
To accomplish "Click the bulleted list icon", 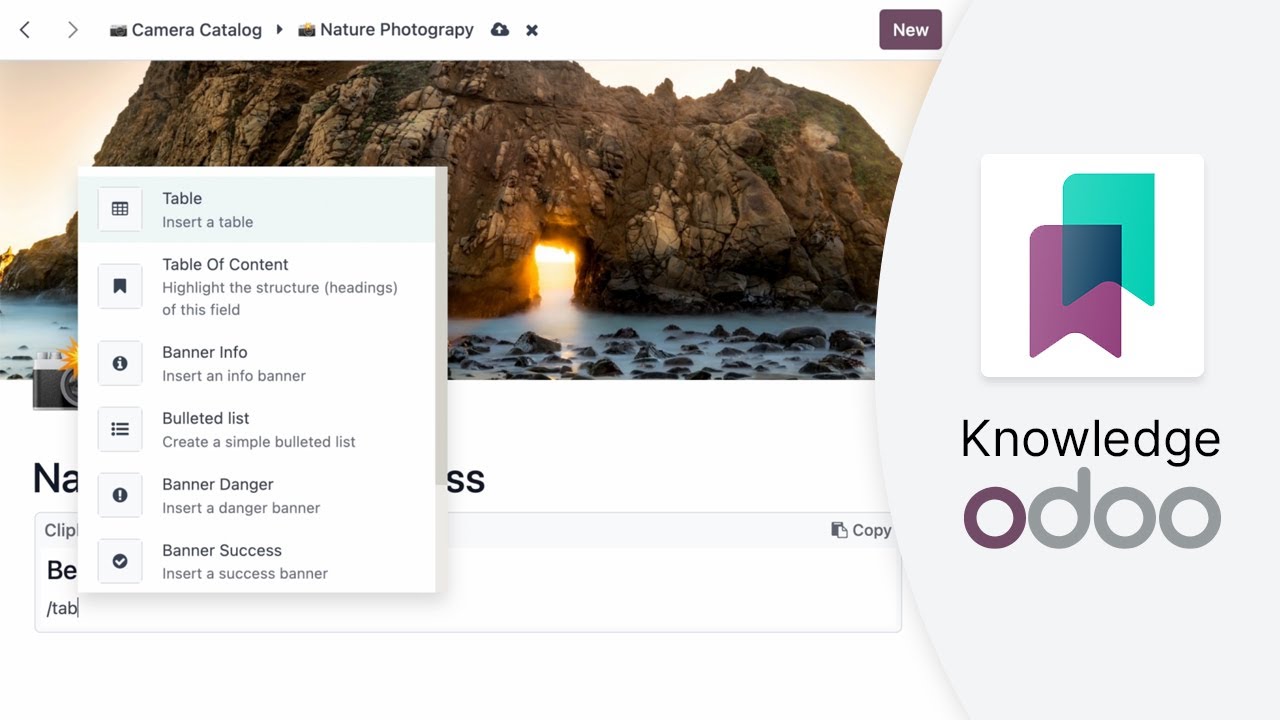I will pyautogui.click(x=120, y=429).
